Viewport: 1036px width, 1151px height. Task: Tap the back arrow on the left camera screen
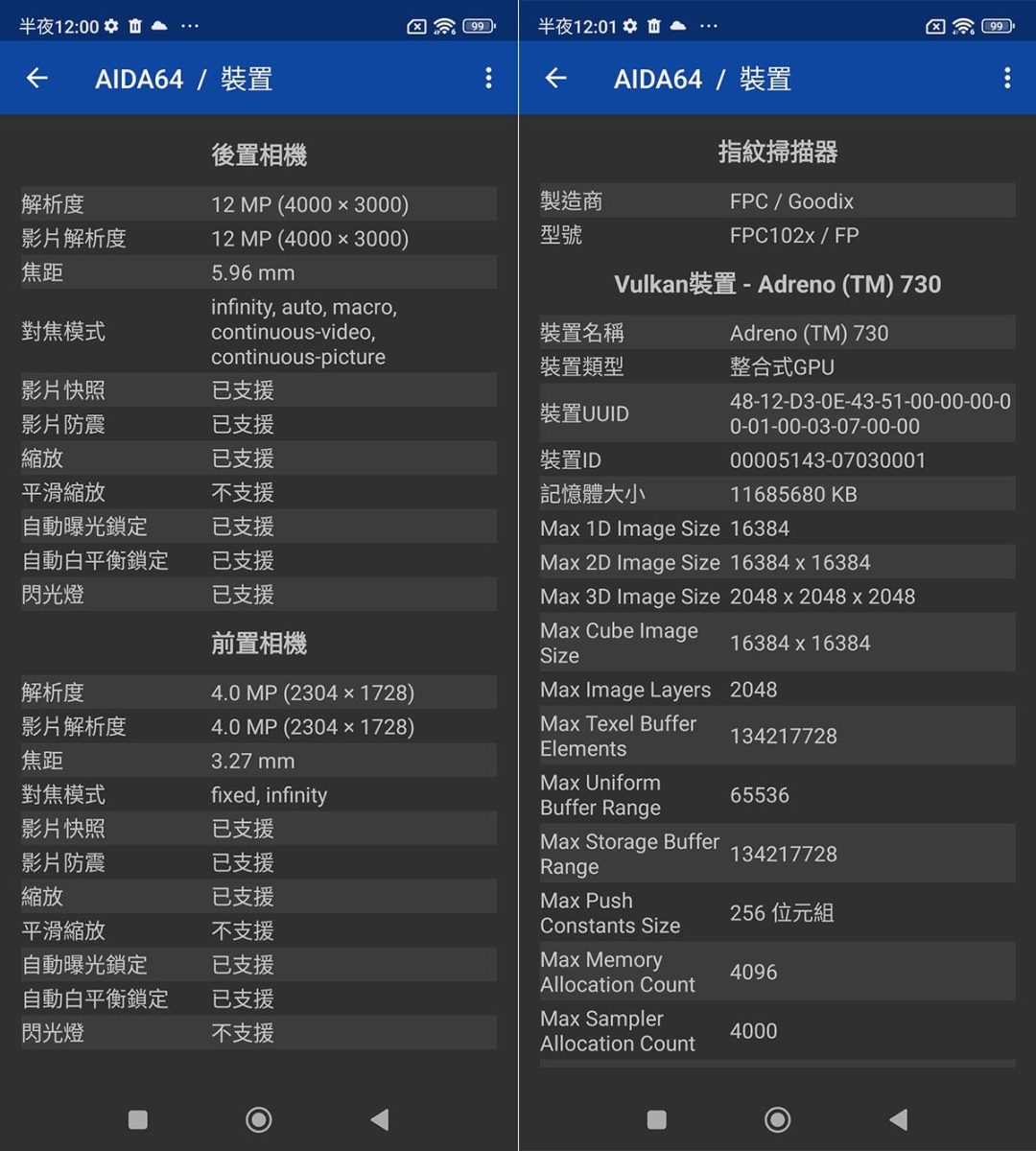(x=36, y=79)
